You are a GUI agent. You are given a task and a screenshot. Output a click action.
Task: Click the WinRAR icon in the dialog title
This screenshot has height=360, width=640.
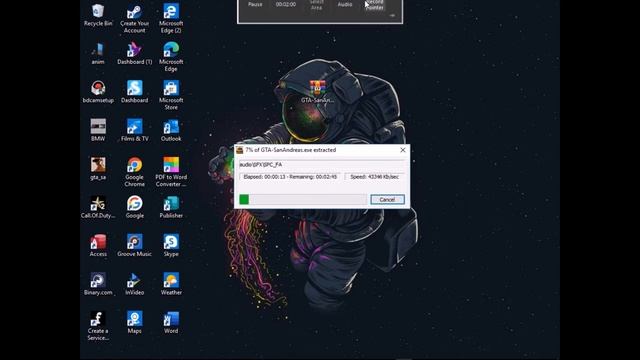pyautogui.click(x=240, y=150)
